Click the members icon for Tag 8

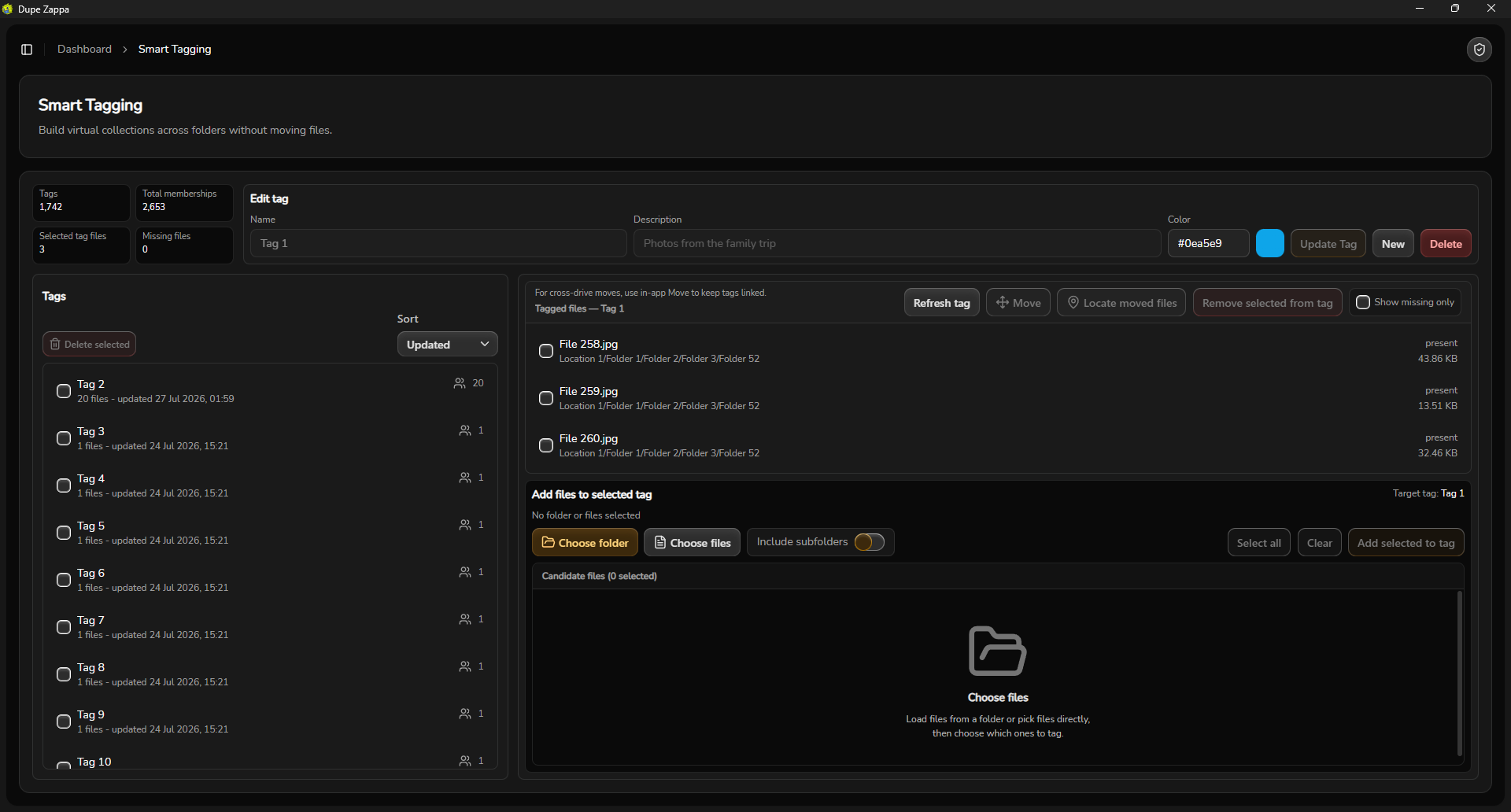pos(465,666)
